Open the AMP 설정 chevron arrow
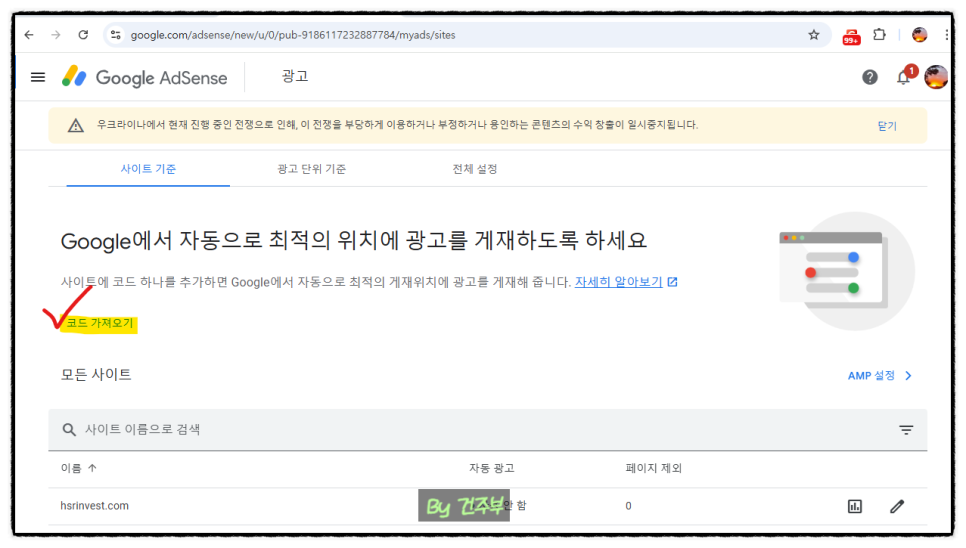 (x=908, y=376)
